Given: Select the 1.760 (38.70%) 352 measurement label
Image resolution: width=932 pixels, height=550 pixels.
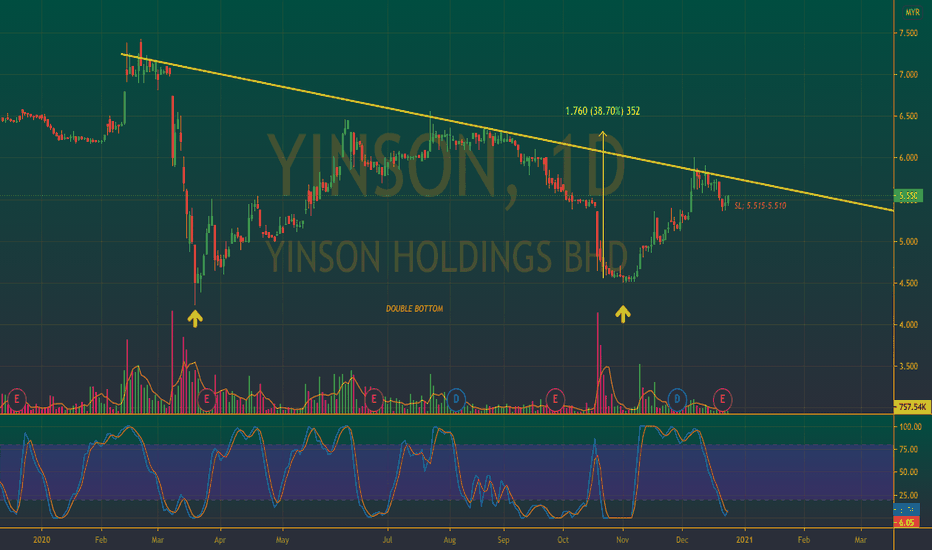Looking at the screenshot, I should [603, 111].
